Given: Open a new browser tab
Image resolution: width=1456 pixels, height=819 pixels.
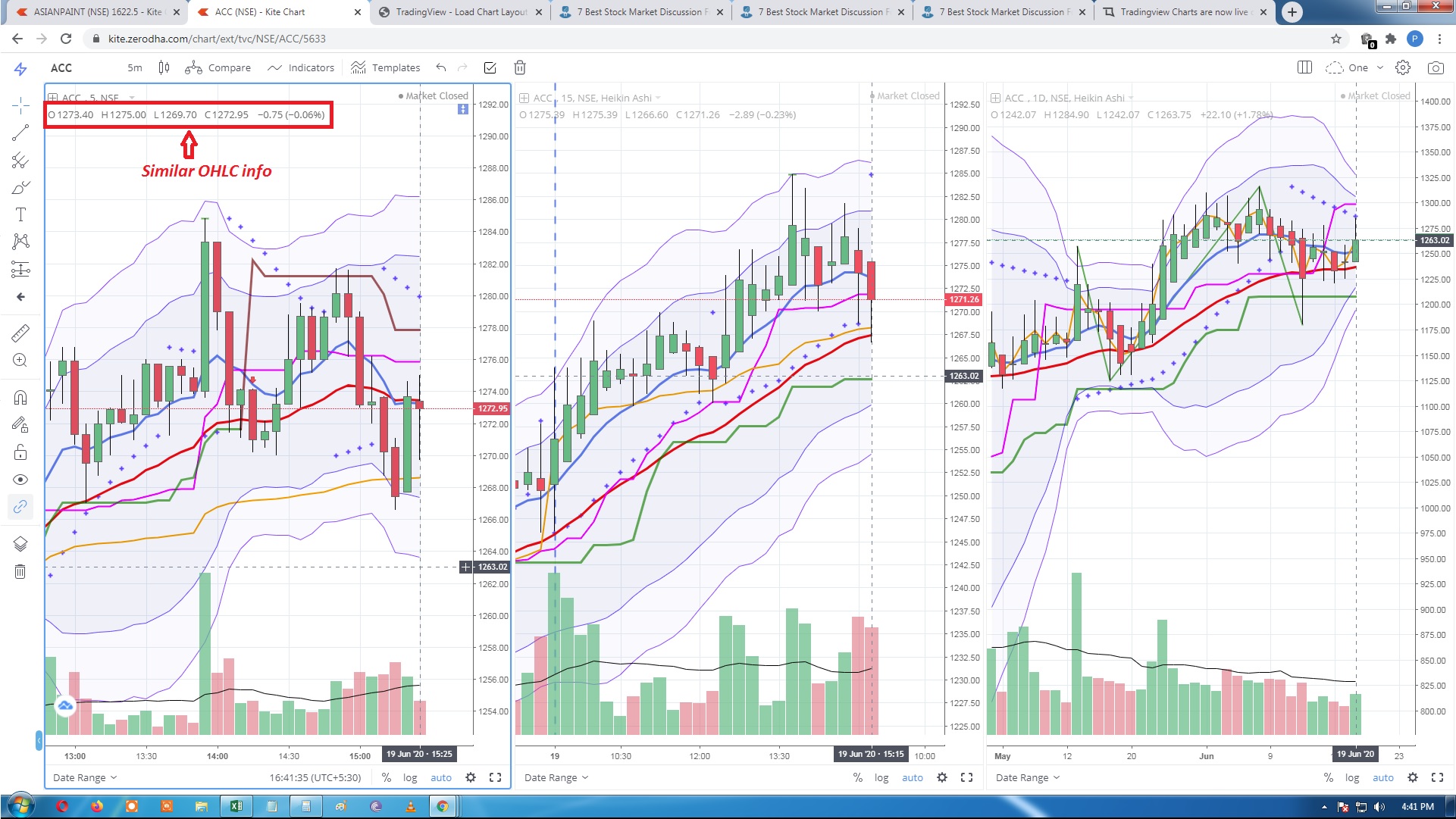Looking at the screenshot, I should pos(1292,12).
